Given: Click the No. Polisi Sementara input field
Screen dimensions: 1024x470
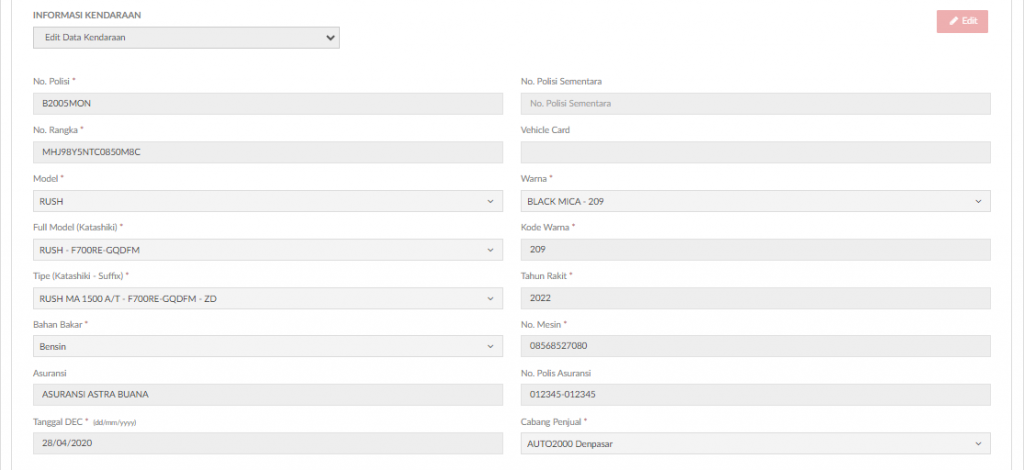Looking at the screenshot, I should coord(756,104).
